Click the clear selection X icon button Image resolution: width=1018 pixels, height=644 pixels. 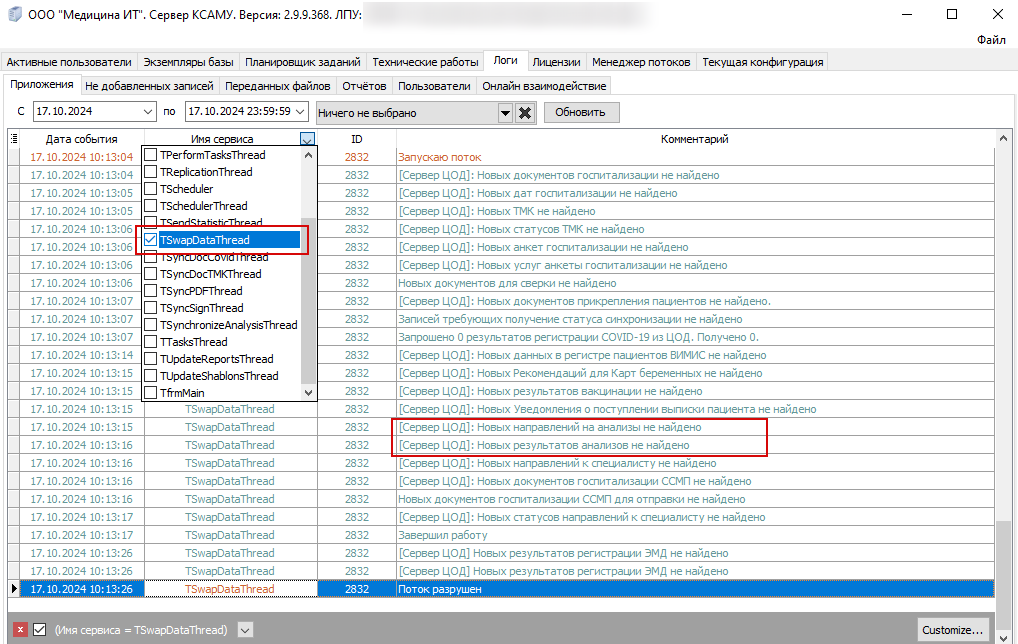point(525,113)
